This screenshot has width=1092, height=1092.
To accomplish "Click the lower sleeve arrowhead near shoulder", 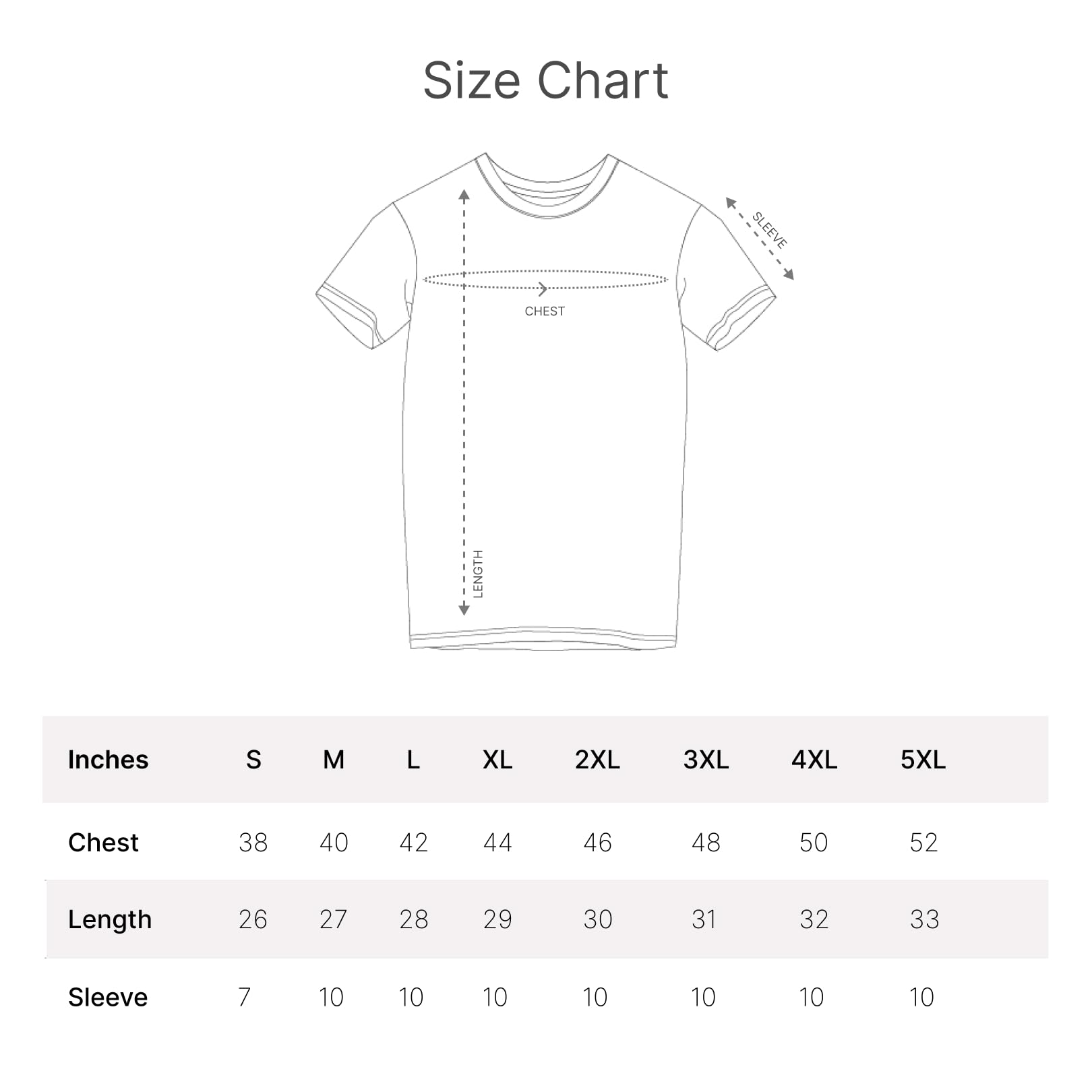I will tap(789, 274).
